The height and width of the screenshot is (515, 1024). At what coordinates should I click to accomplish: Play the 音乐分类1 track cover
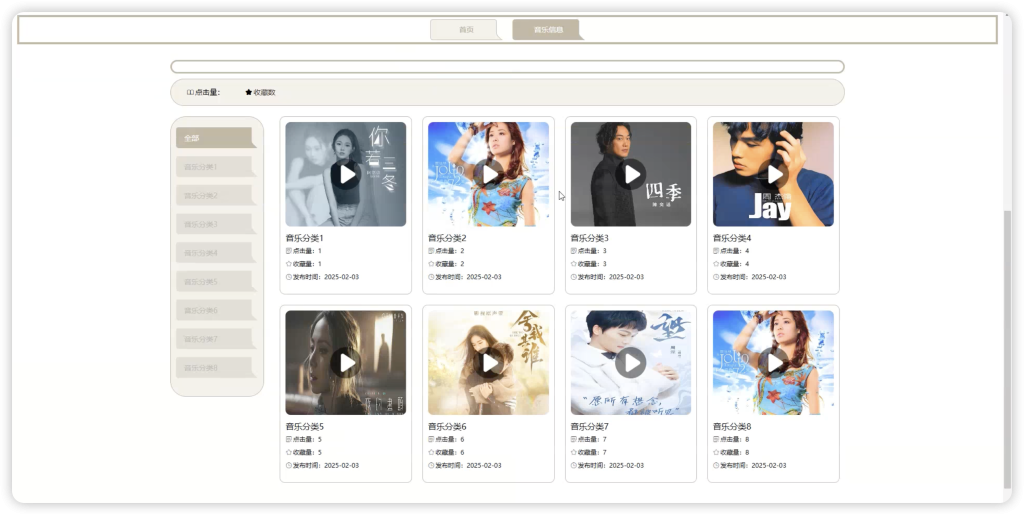click(x=345, y=174)
